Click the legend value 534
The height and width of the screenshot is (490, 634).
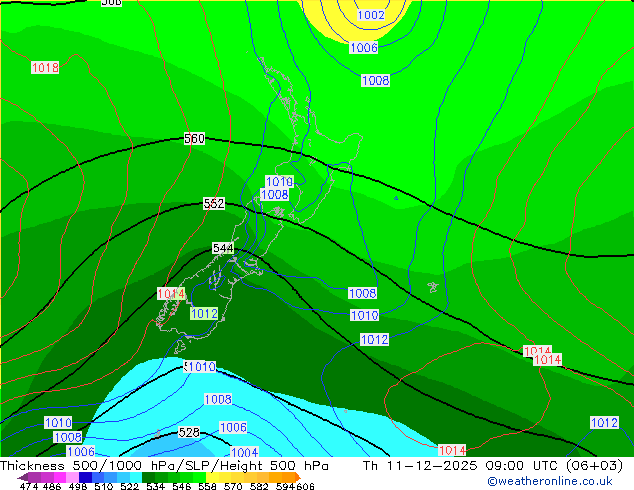[x=155, y=486]
